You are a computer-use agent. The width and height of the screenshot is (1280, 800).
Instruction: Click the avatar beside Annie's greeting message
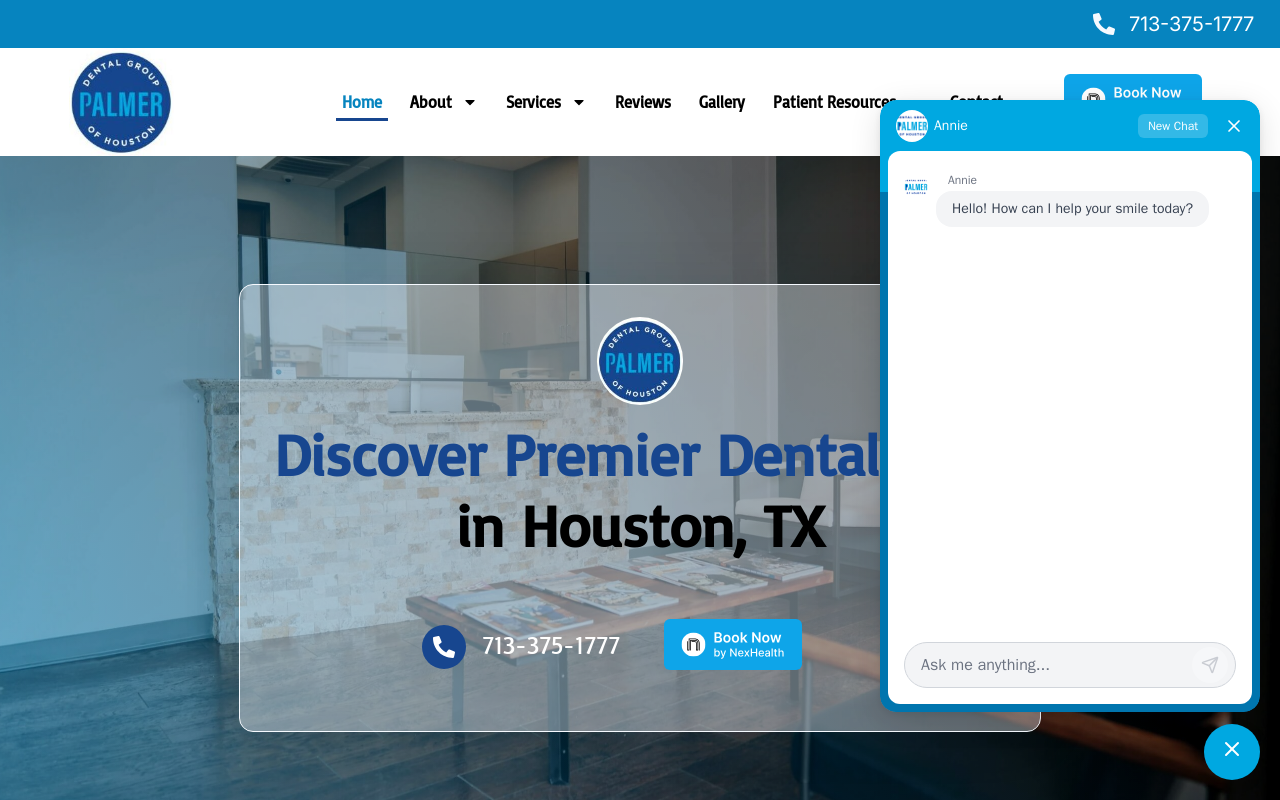click(x=916, y=186)
